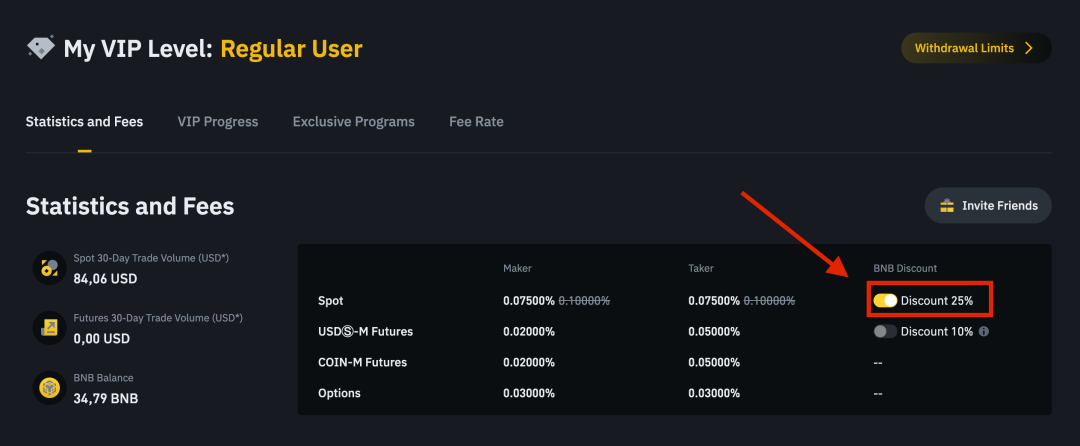Click the COIN-M Futures Taker fee 0.05000%
The width and height of the screenshot is (1080, 446).
tap(714, 362)
